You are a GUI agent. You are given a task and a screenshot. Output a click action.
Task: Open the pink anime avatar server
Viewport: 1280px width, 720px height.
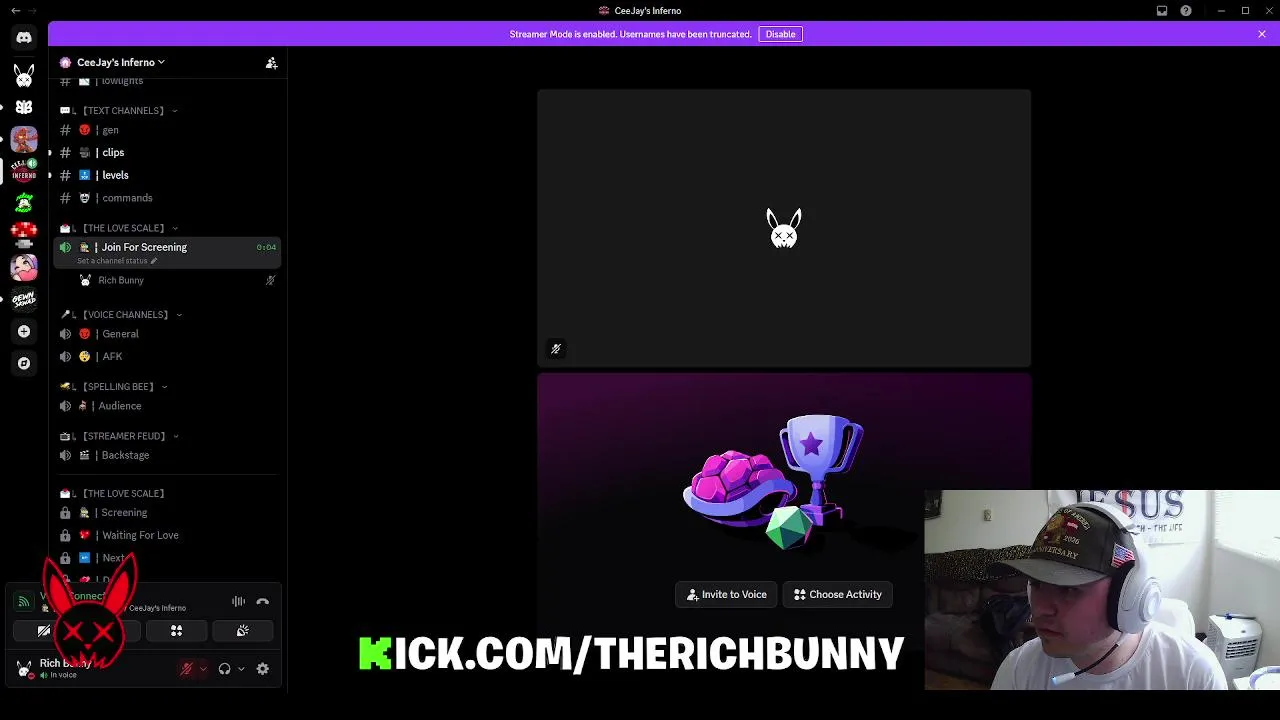click(x=24, y=267)
